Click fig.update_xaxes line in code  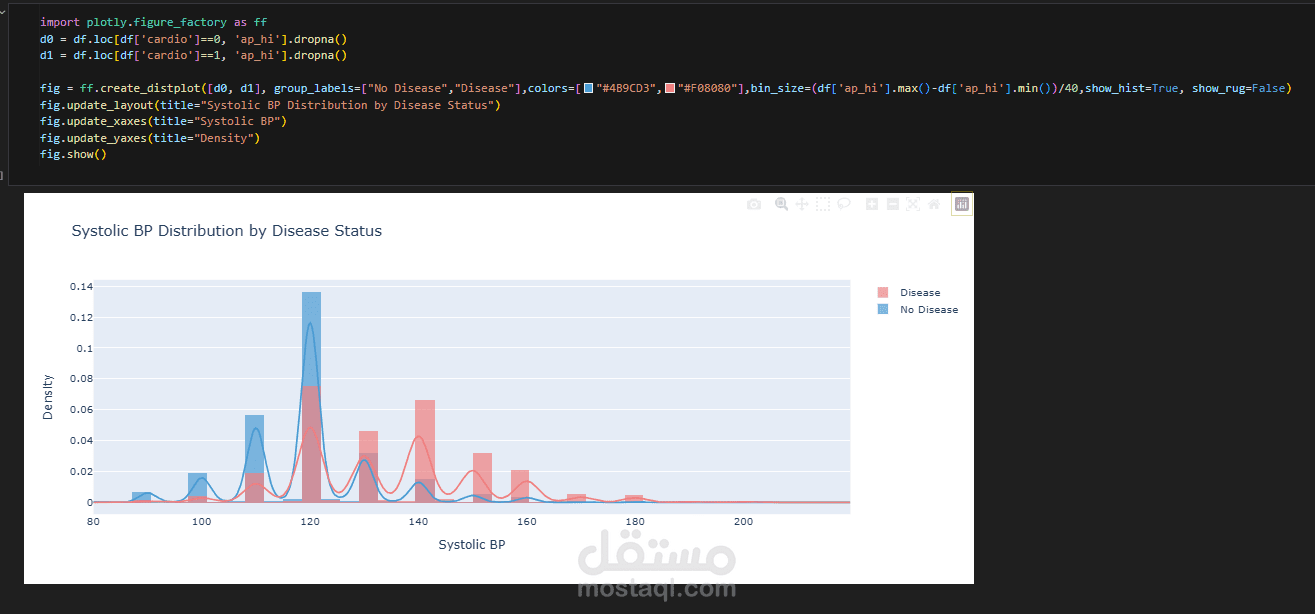[164, 121]
